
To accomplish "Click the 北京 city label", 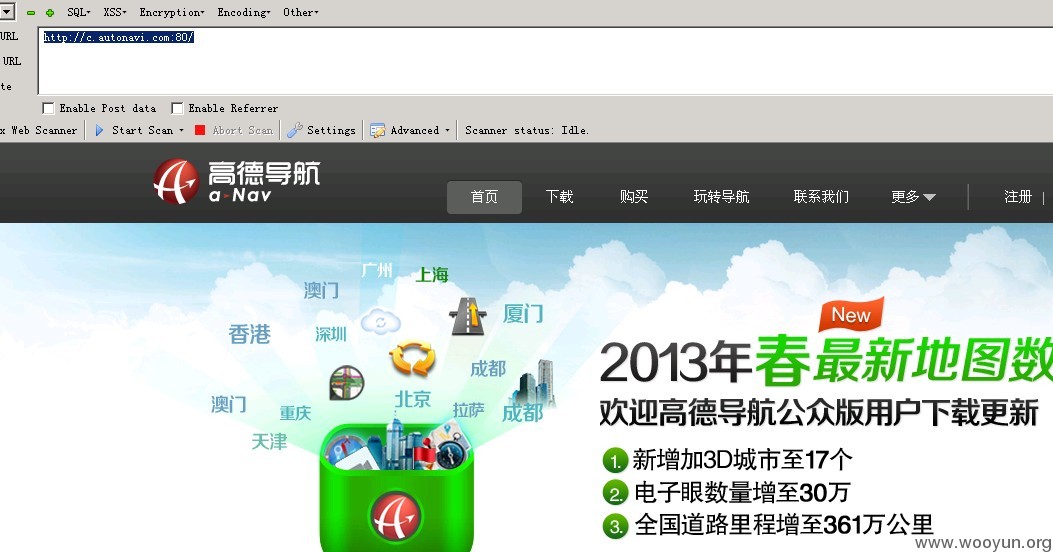I will click(x=412, y=399).
